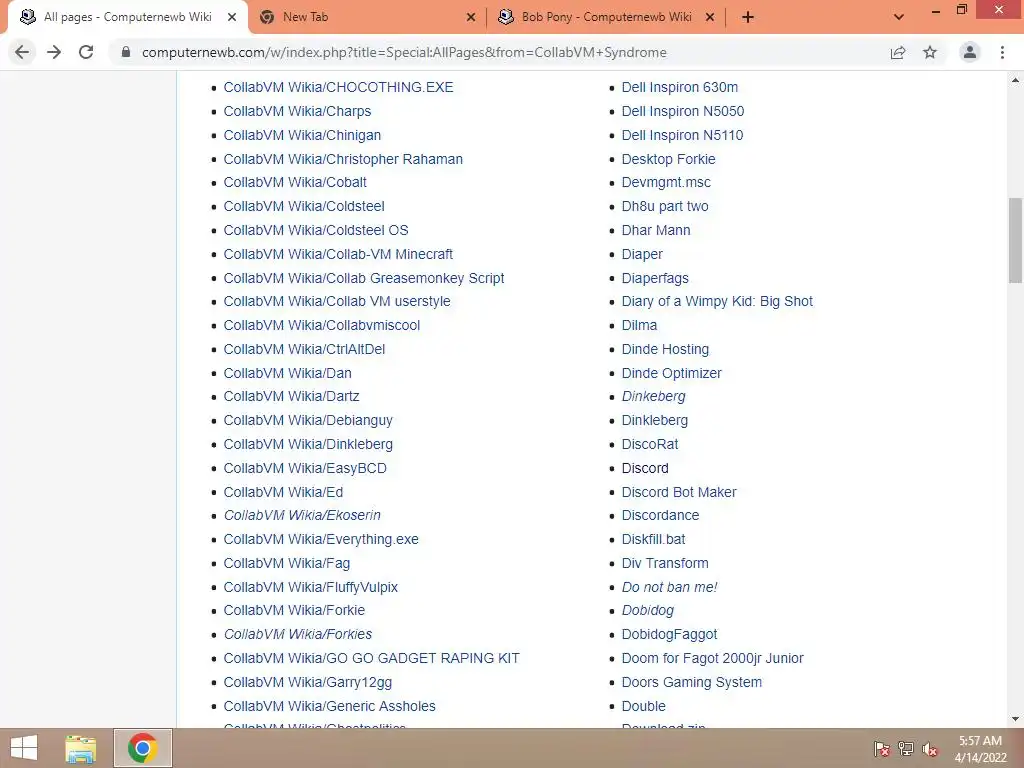Open a new browser tab
The height and width of the screenshot is (768, 1024).
[x=748, y=17]
